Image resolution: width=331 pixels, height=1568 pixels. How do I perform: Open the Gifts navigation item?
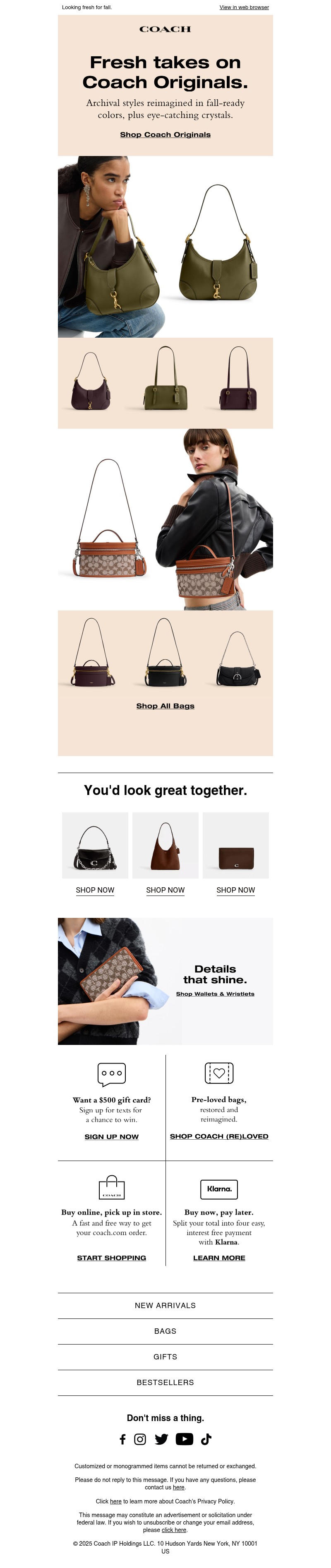pyautogui.click(x=165, y=1357)
